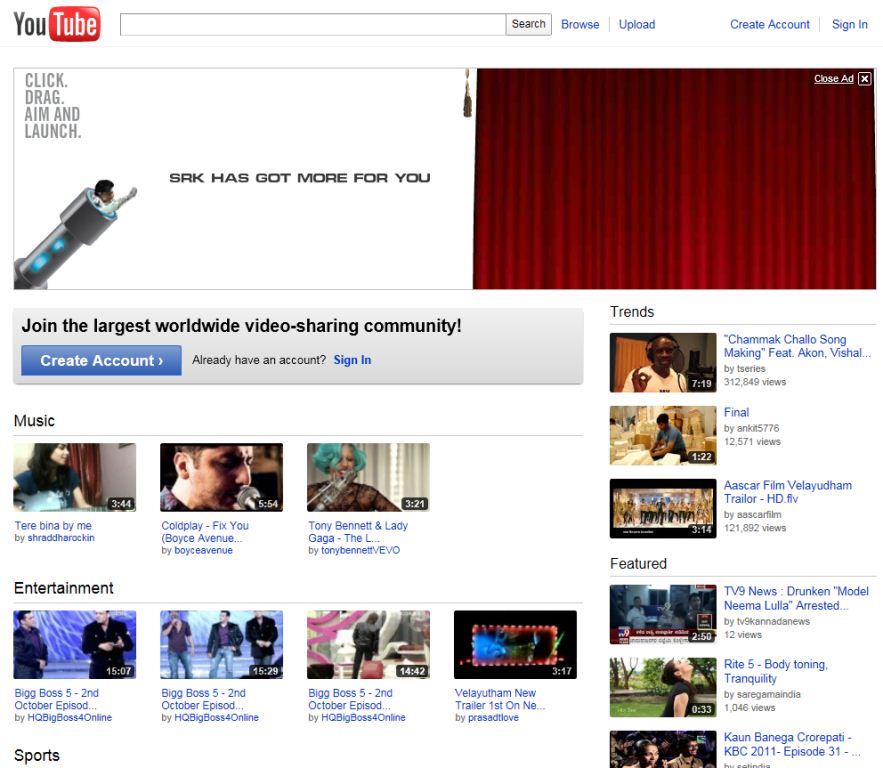Click the Sports section heading

tap(37, 755)
